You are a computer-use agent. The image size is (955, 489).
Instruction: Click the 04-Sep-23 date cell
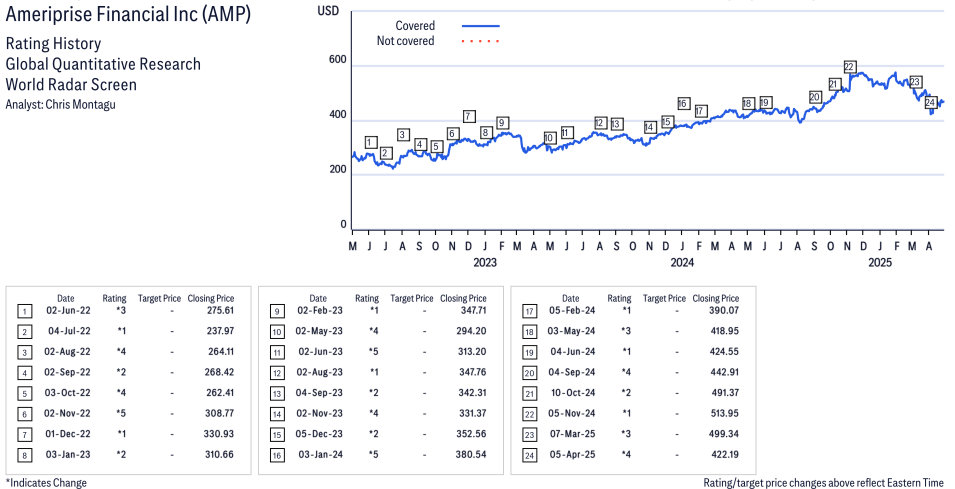tap(319, 393)
